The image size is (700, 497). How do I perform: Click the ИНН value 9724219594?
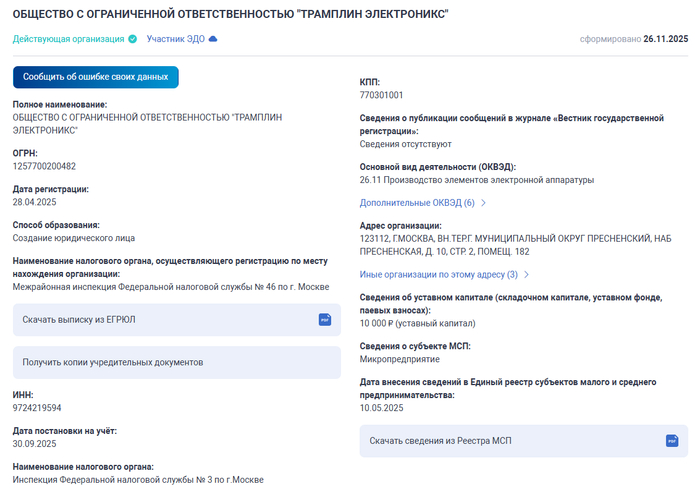pos(37,408)
